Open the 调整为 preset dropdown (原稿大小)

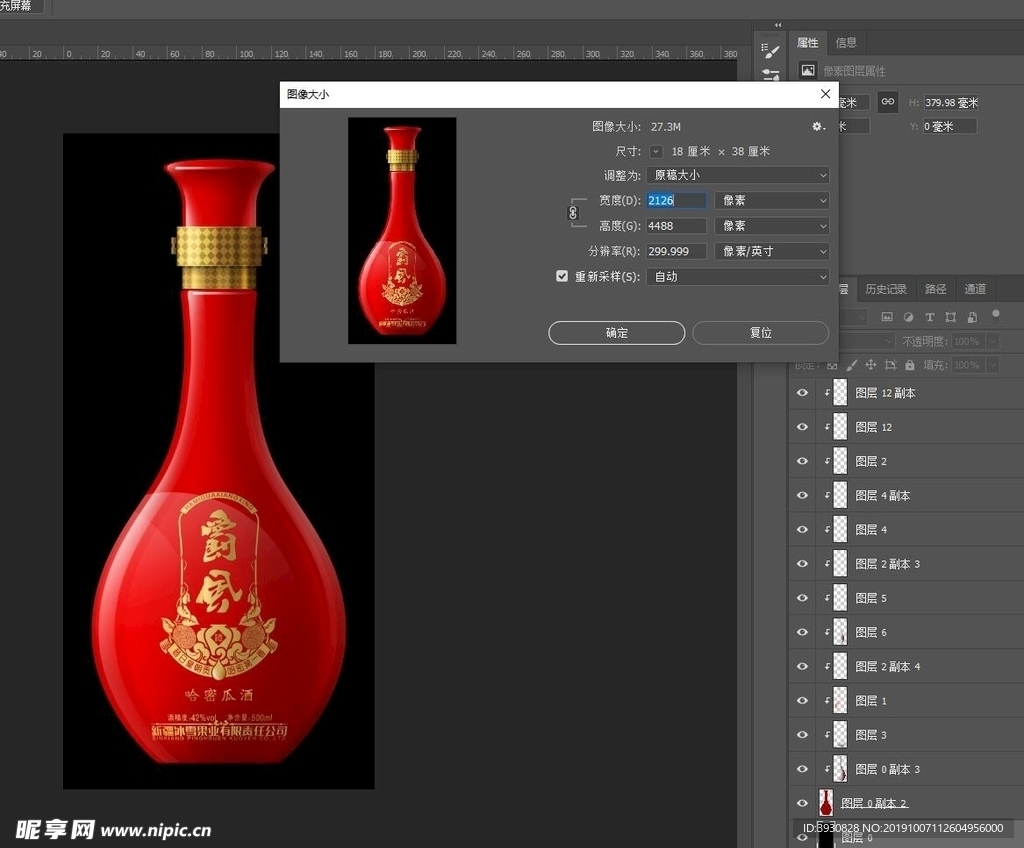point(738,175)
